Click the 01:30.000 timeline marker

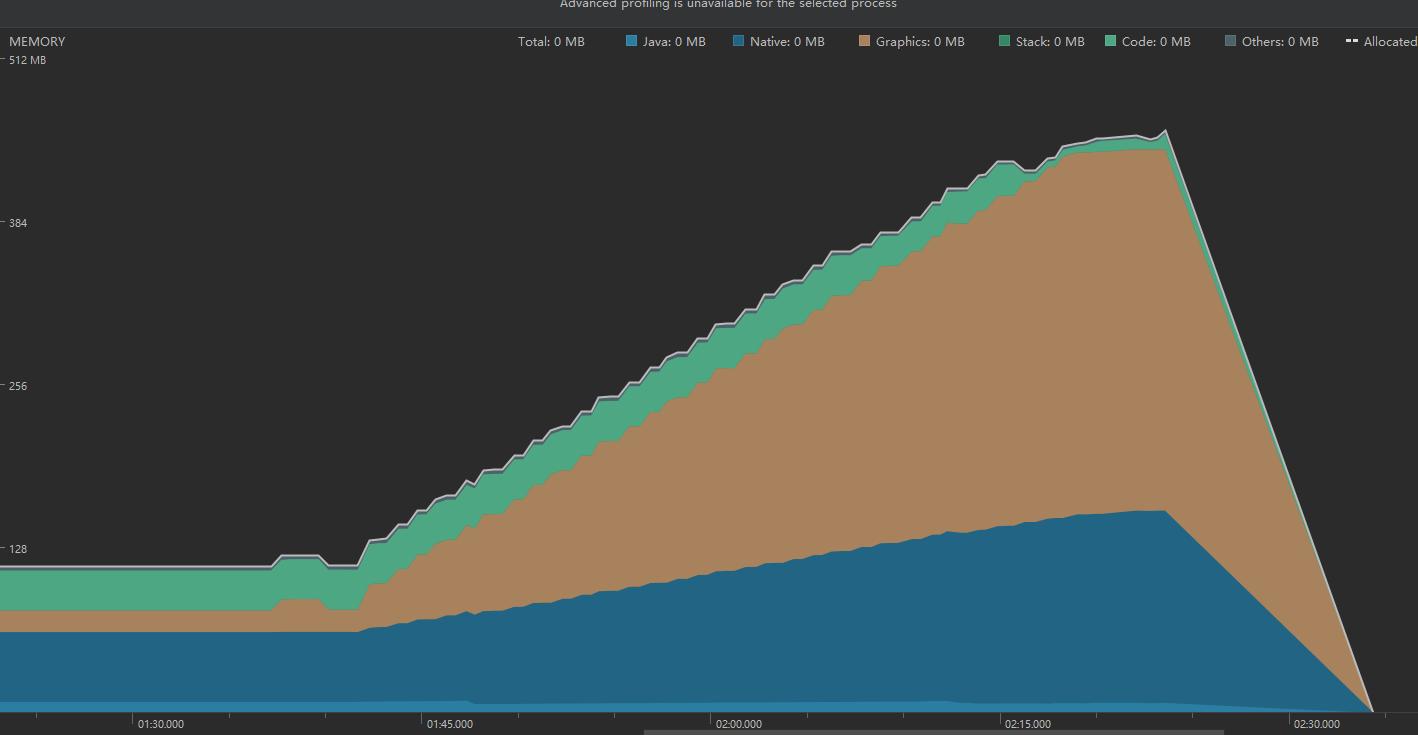[161, 724]
